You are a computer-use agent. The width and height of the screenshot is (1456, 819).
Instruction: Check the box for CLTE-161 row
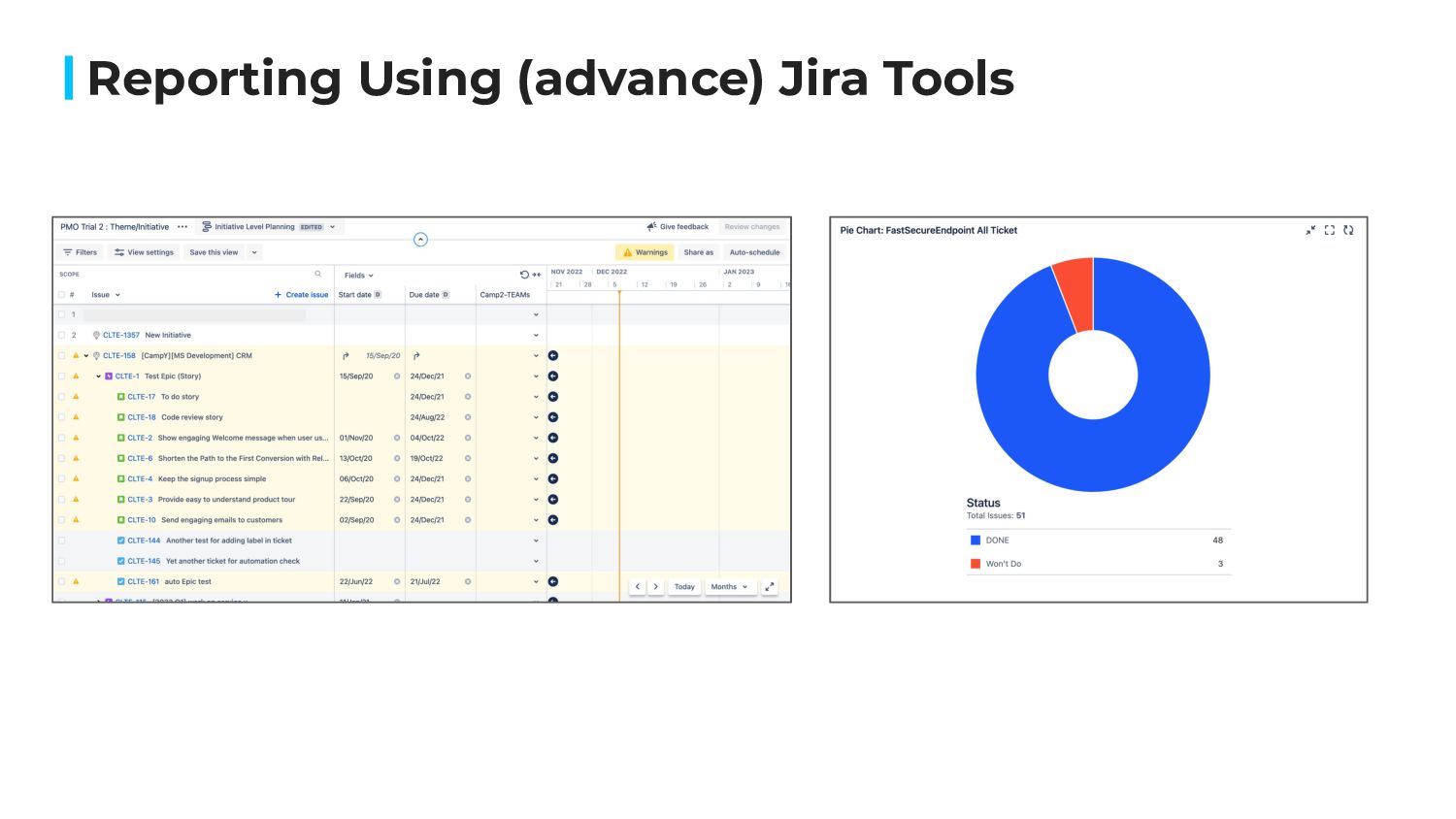61,582
